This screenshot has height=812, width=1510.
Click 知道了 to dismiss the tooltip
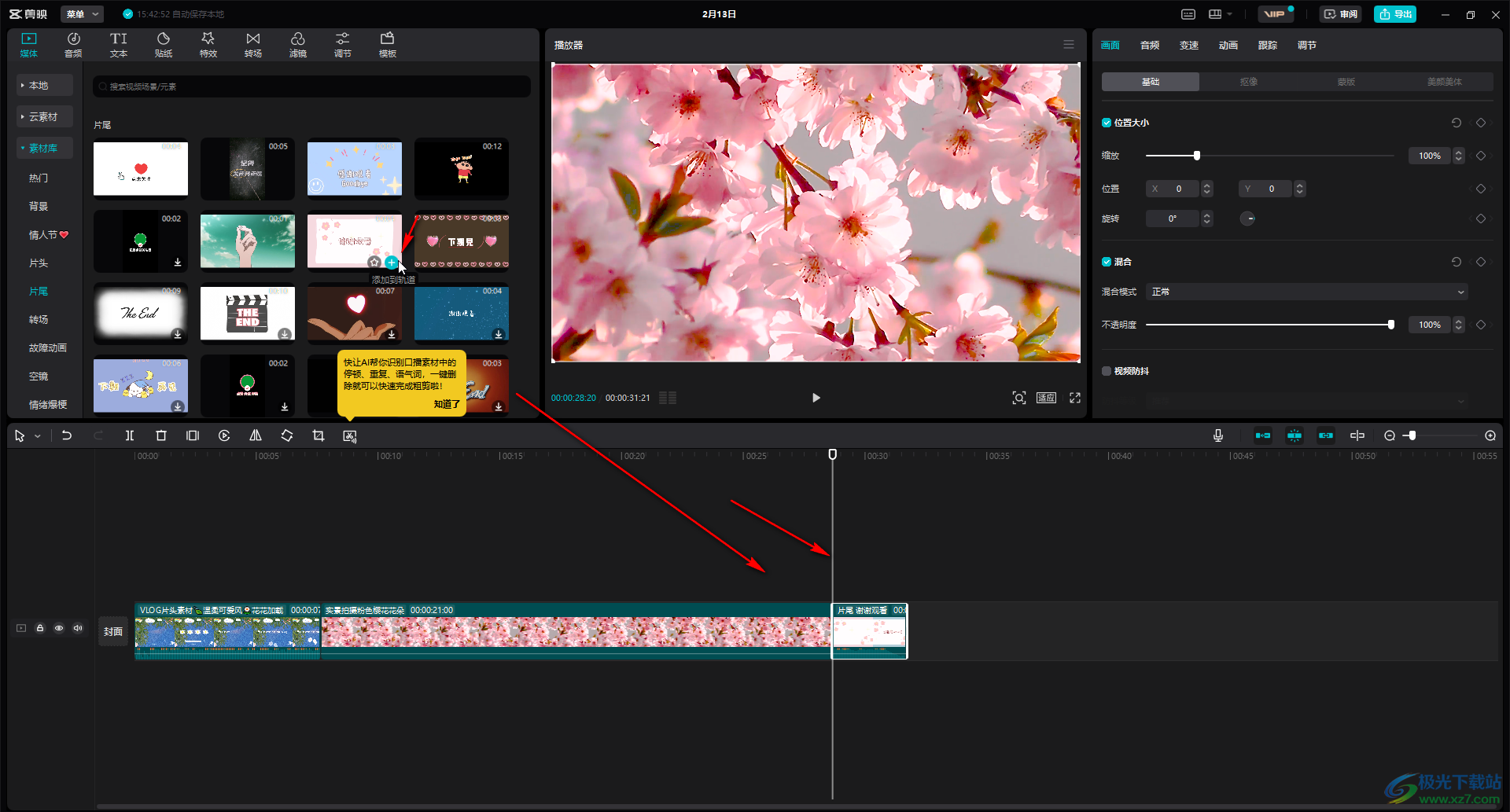point(447,404)
